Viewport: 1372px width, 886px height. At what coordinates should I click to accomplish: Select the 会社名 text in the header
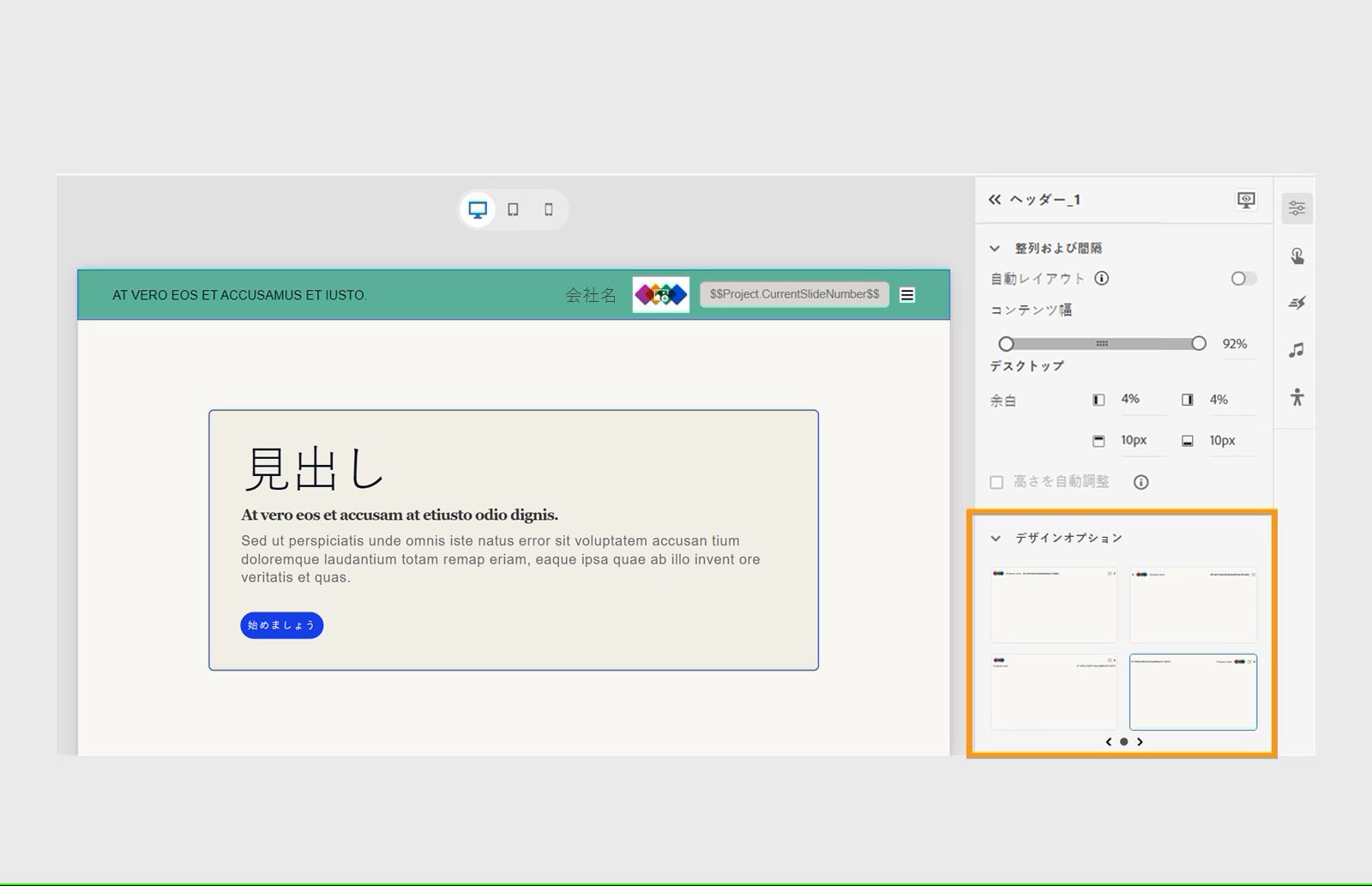click(591, 295)
